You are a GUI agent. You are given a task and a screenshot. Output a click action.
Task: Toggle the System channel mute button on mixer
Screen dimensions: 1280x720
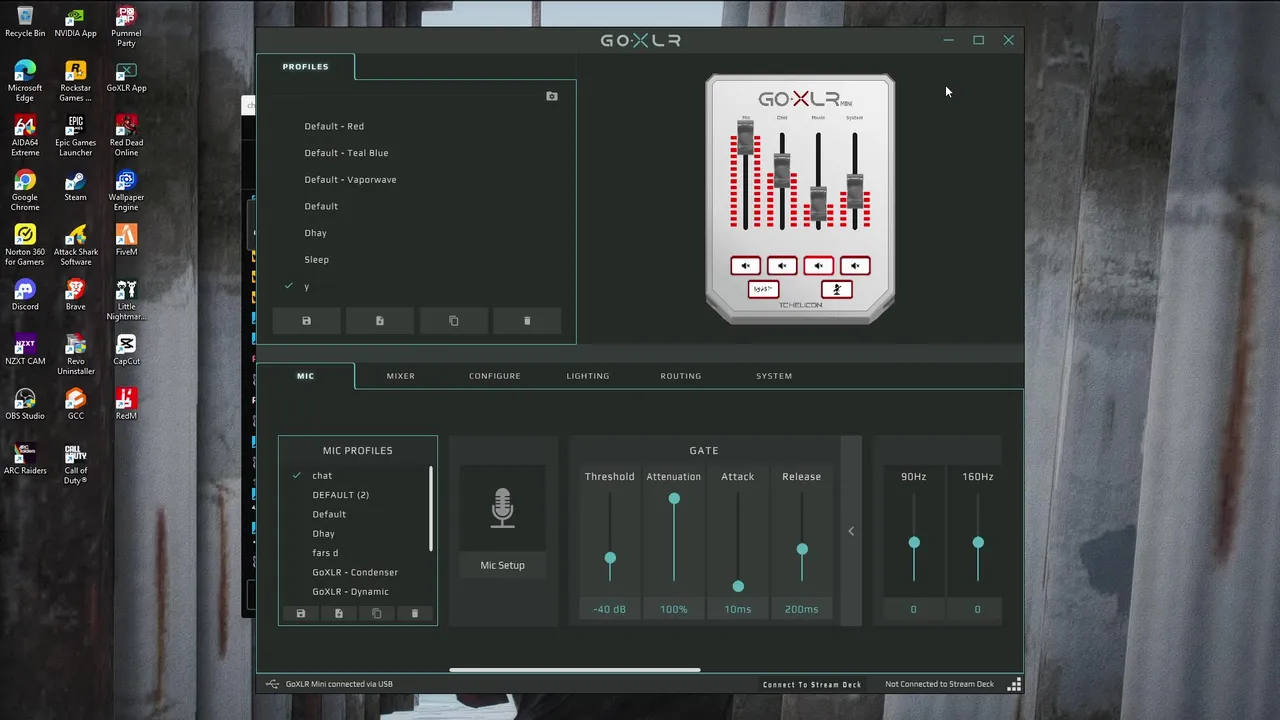click(855, 265)
